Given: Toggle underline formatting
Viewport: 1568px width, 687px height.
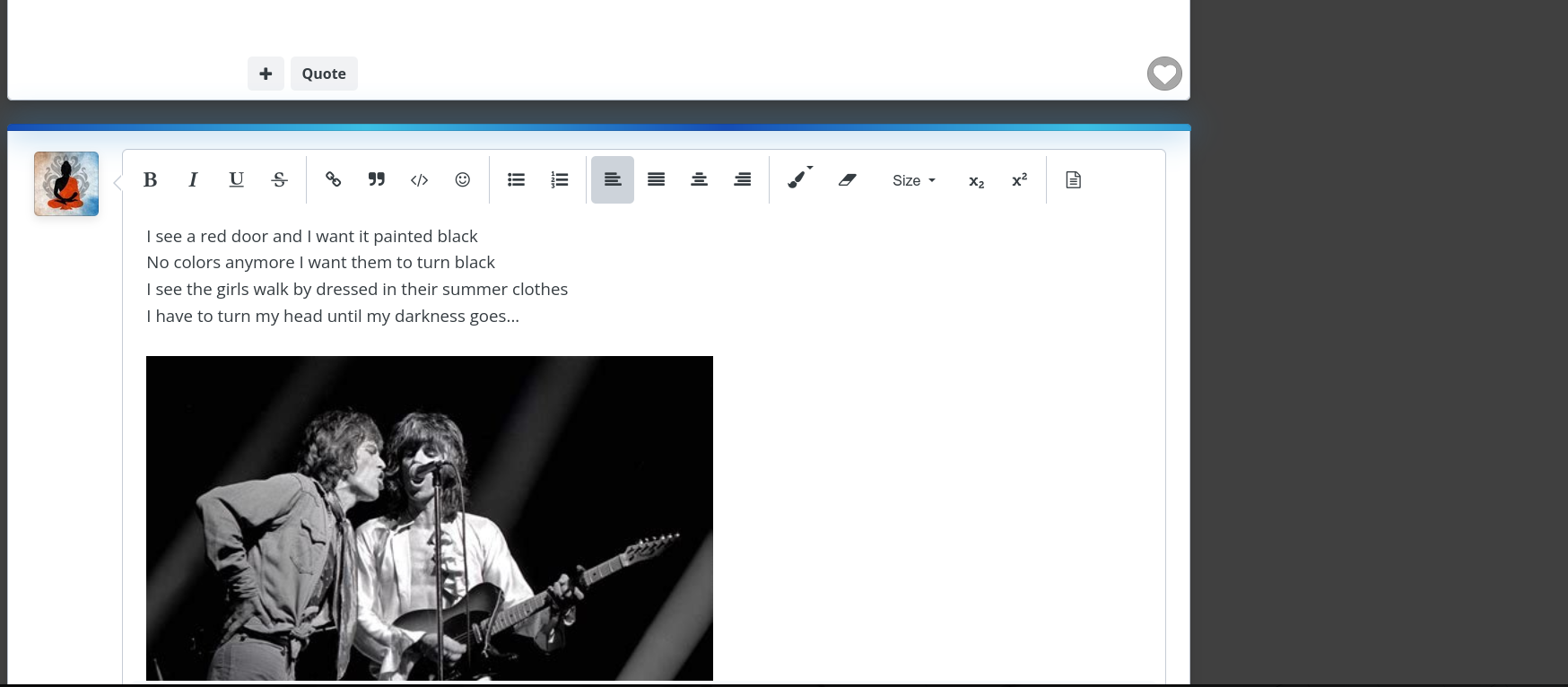Looking at the screenshot, I should pos(236,180).
